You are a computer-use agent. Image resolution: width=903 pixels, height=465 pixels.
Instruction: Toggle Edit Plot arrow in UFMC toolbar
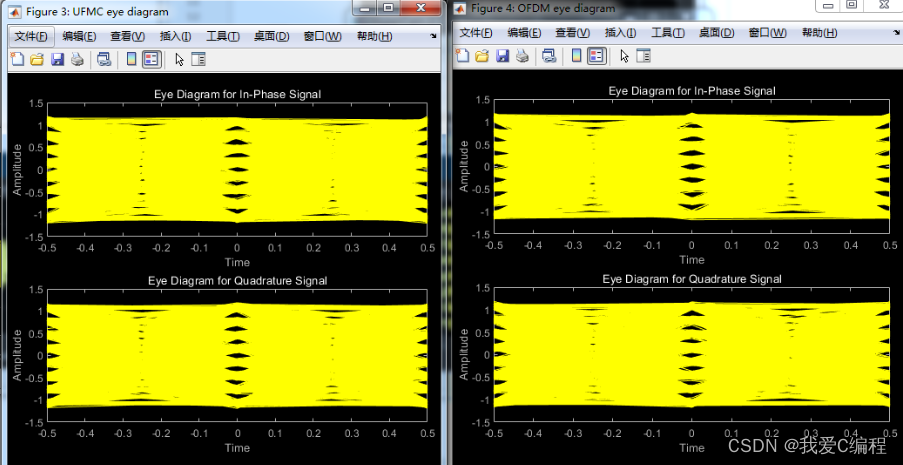[x=179, y=59]
